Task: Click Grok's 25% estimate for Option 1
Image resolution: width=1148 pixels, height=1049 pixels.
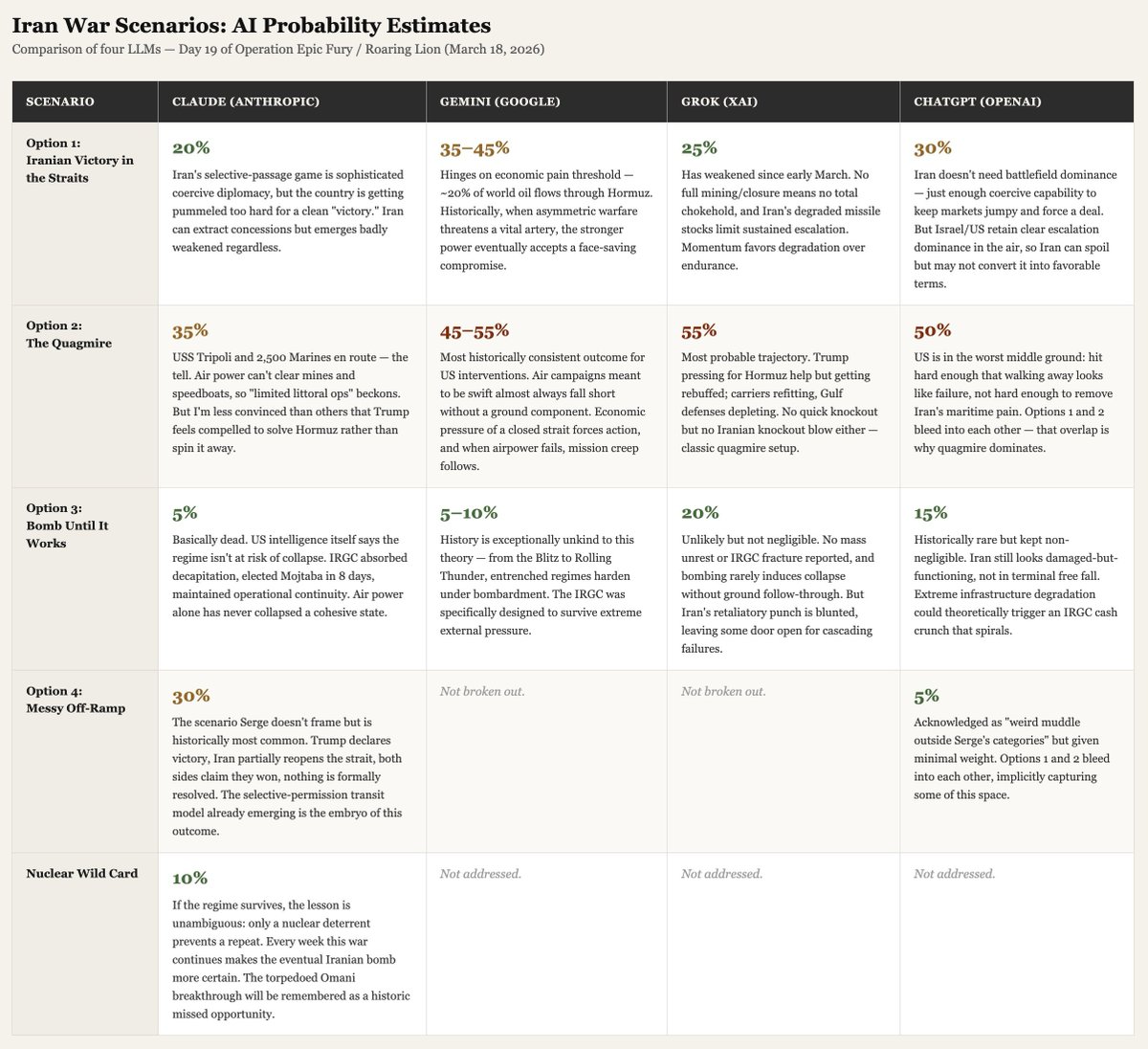Action: point(699,148)
